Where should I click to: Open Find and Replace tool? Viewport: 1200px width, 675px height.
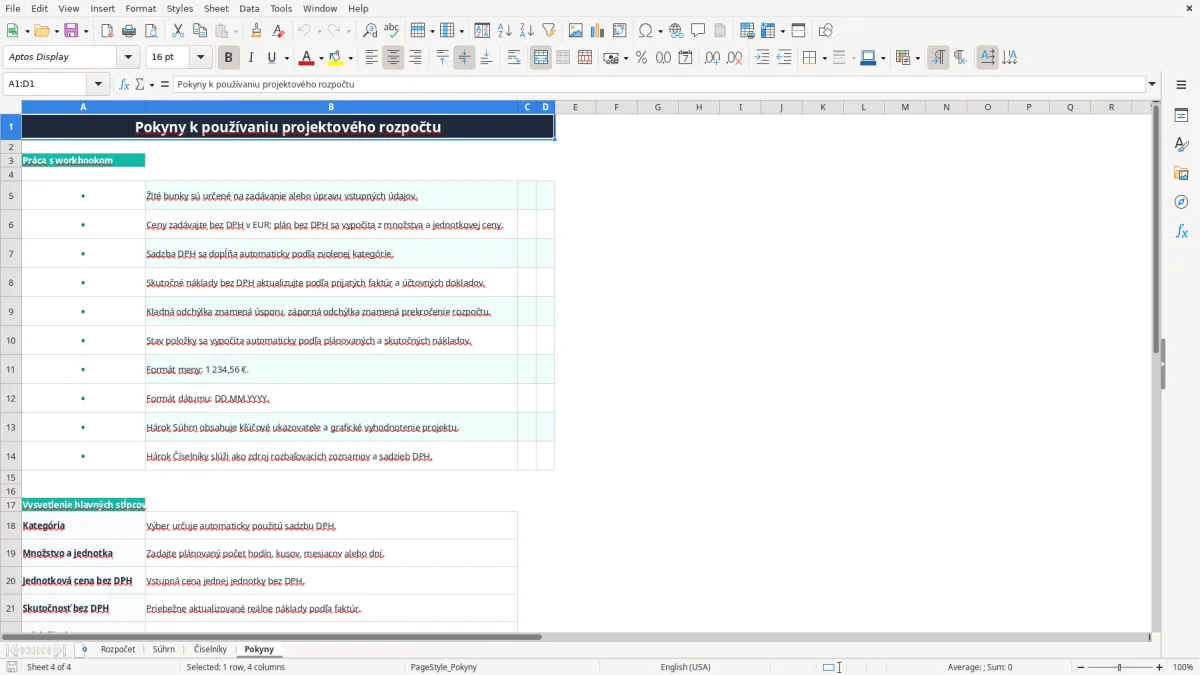370,31
